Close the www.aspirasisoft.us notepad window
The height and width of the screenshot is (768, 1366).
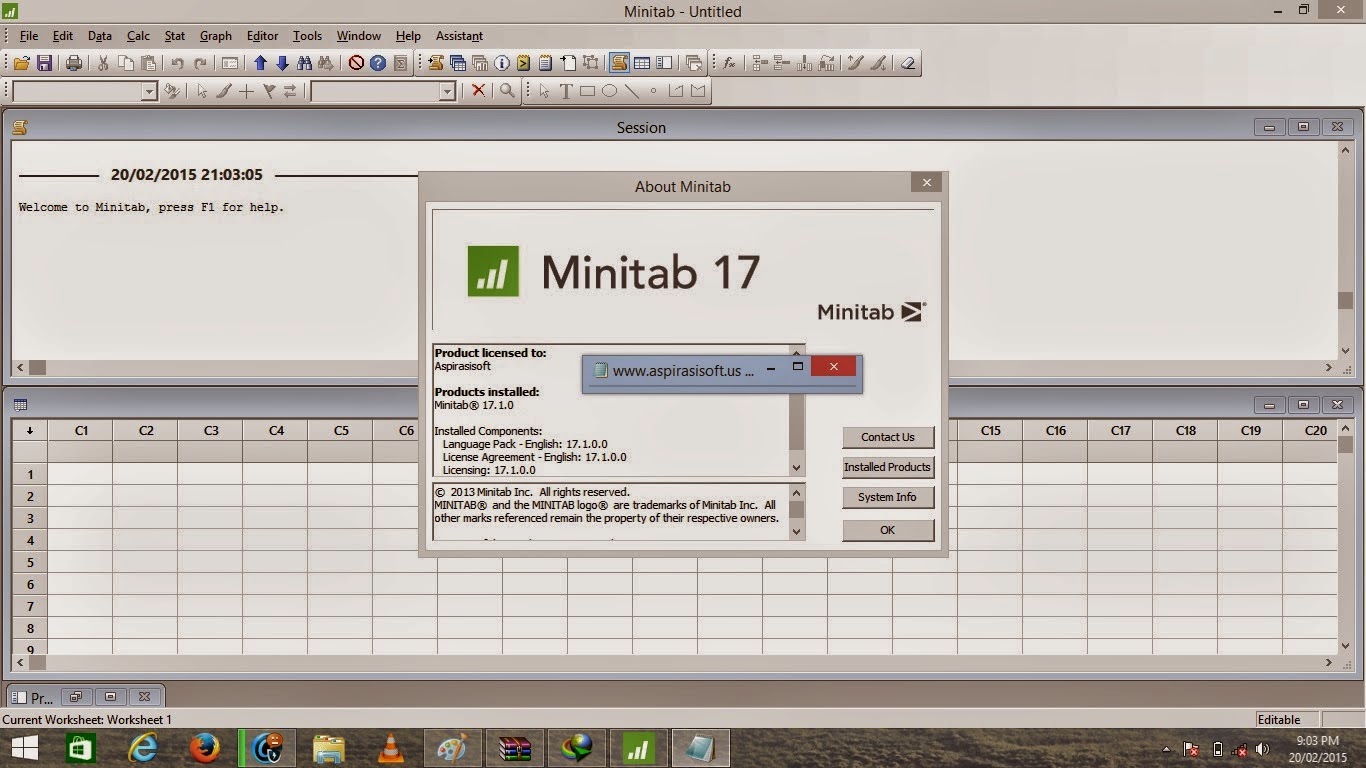tap(833, 367)
